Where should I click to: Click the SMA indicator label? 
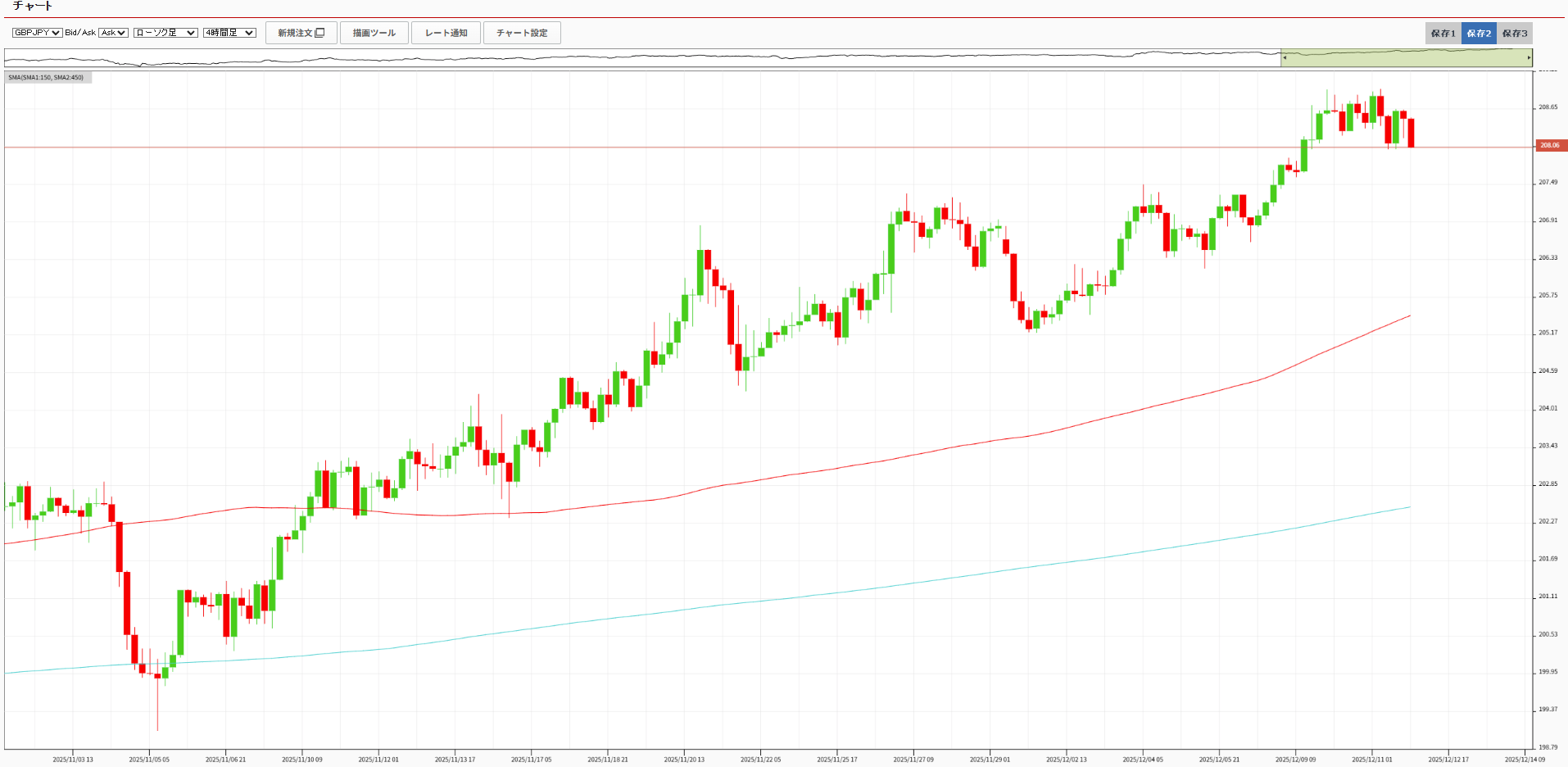coord(47,78)
